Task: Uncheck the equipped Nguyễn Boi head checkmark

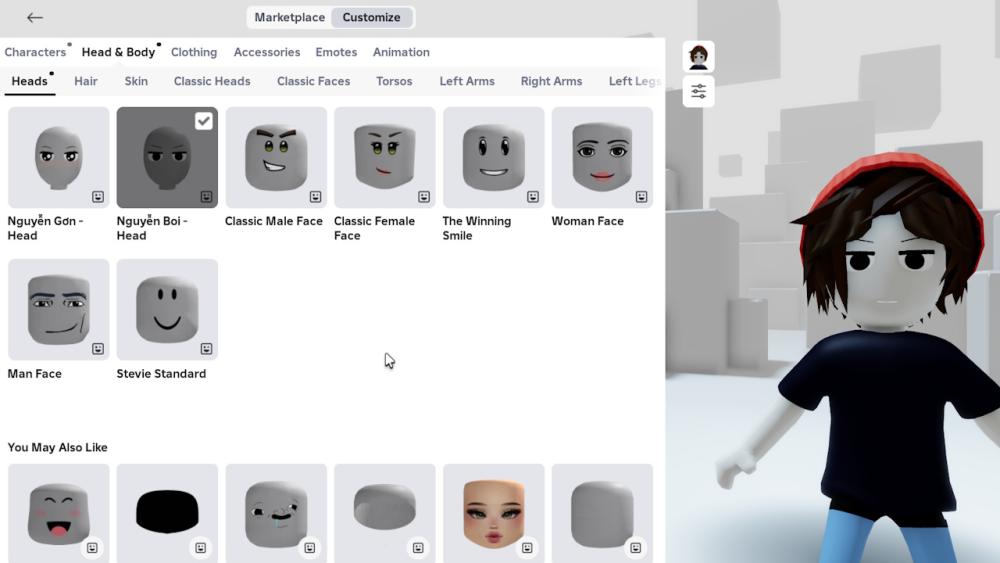Action: (203, 121)
